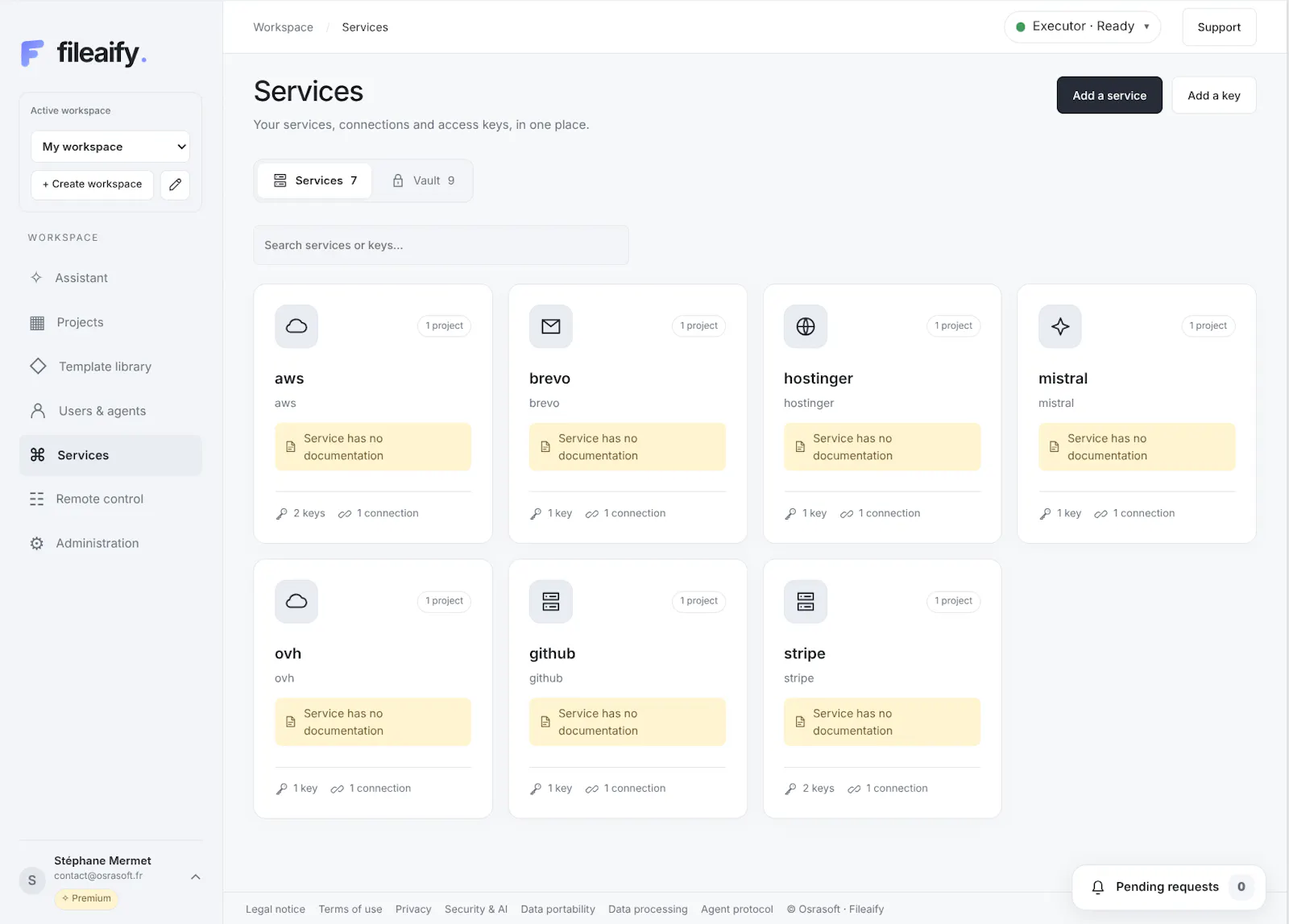Viewport: 1289px width, 924px height.
Task: Open the Executor Ready status dropdown
Action: [1082, 27]
